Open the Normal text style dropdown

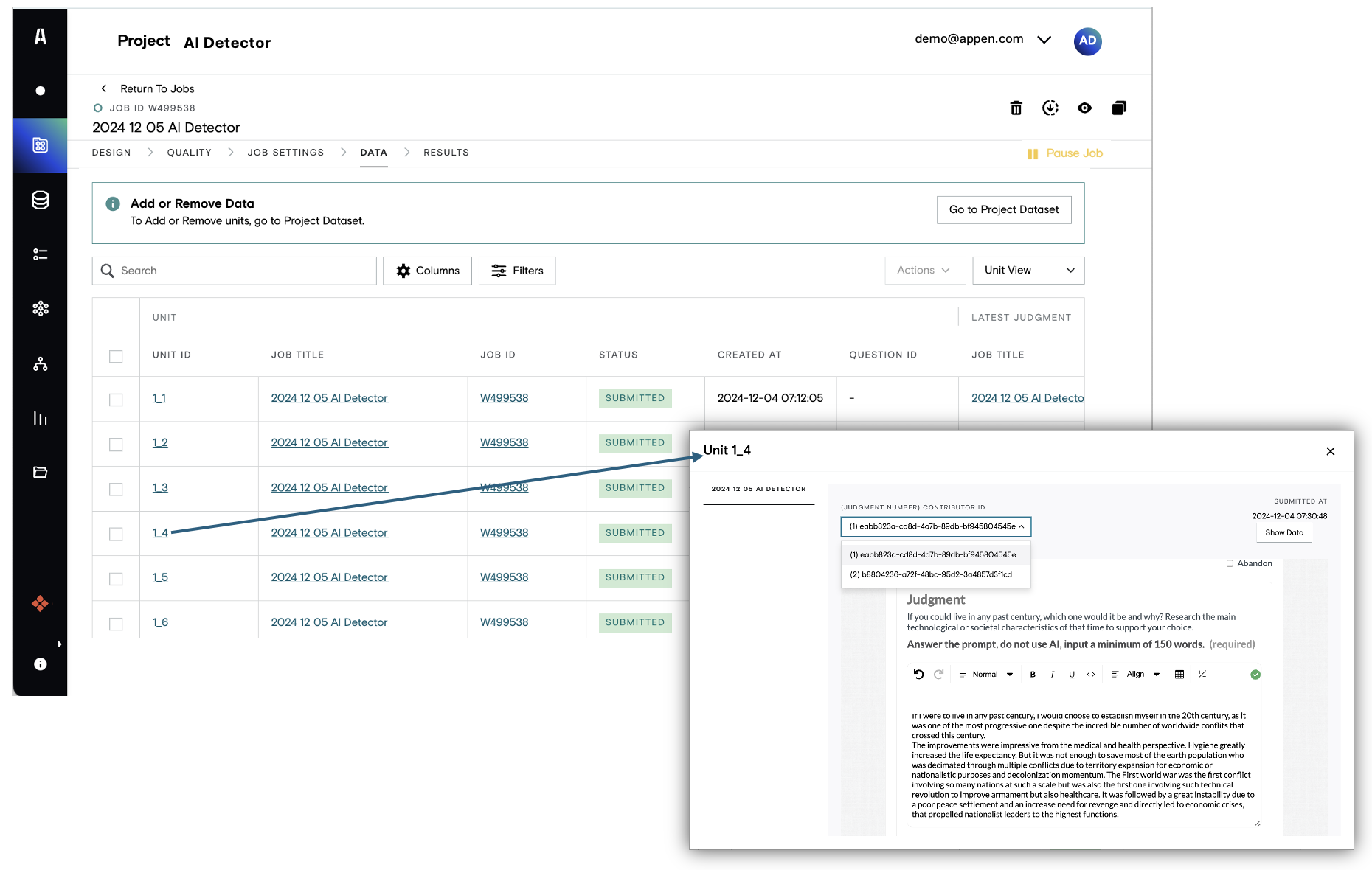(986, 674)
